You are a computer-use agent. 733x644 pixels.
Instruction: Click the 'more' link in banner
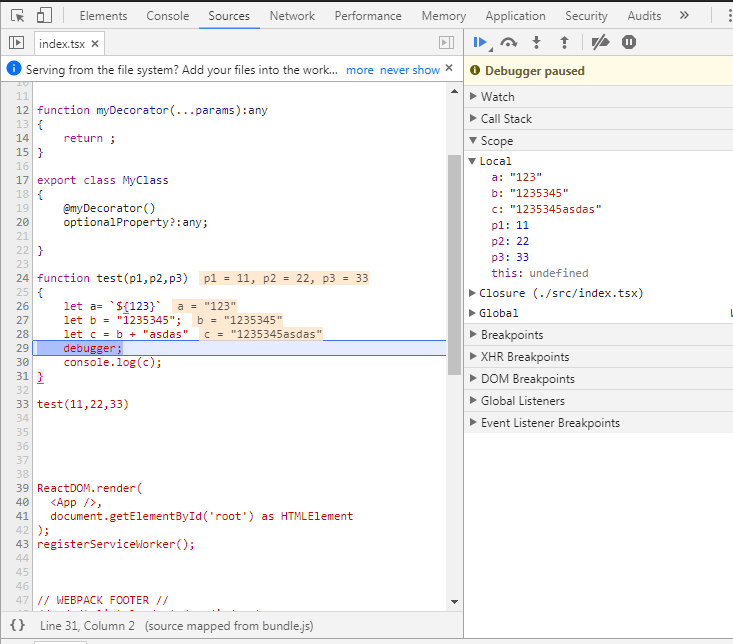tap(359, 70)
